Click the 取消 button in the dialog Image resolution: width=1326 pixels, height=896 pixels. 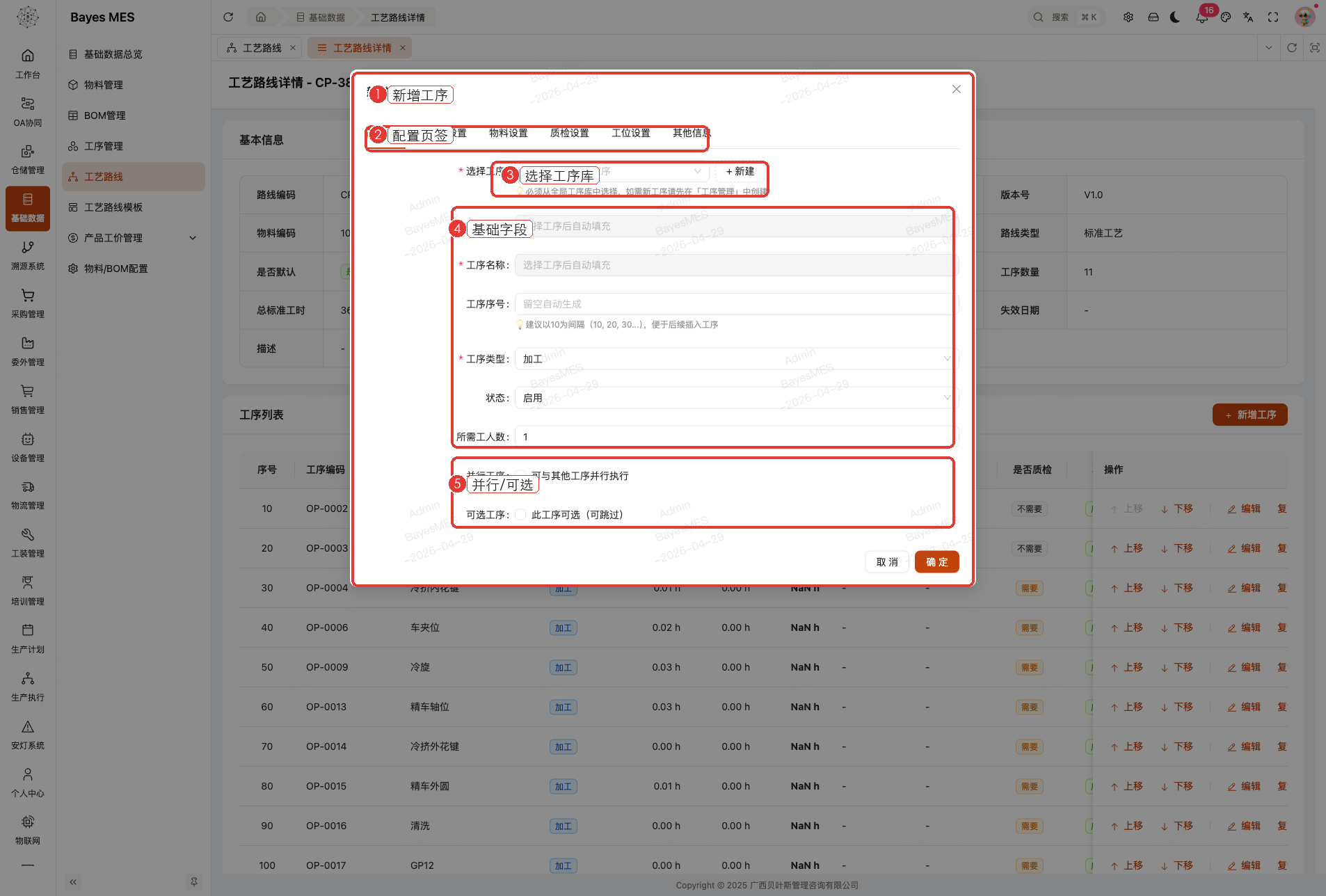887,562
